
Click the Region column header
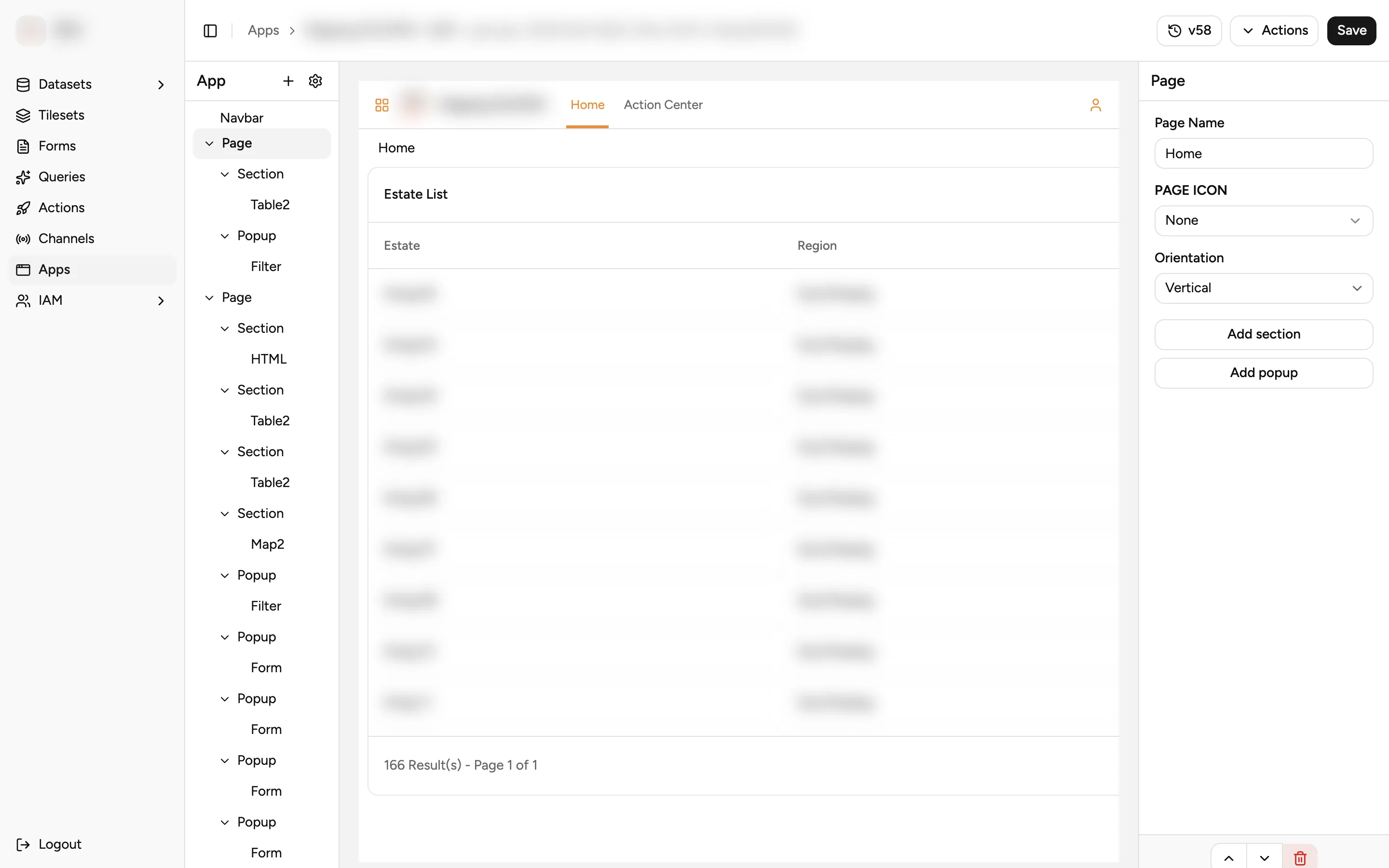coord(817,246)
